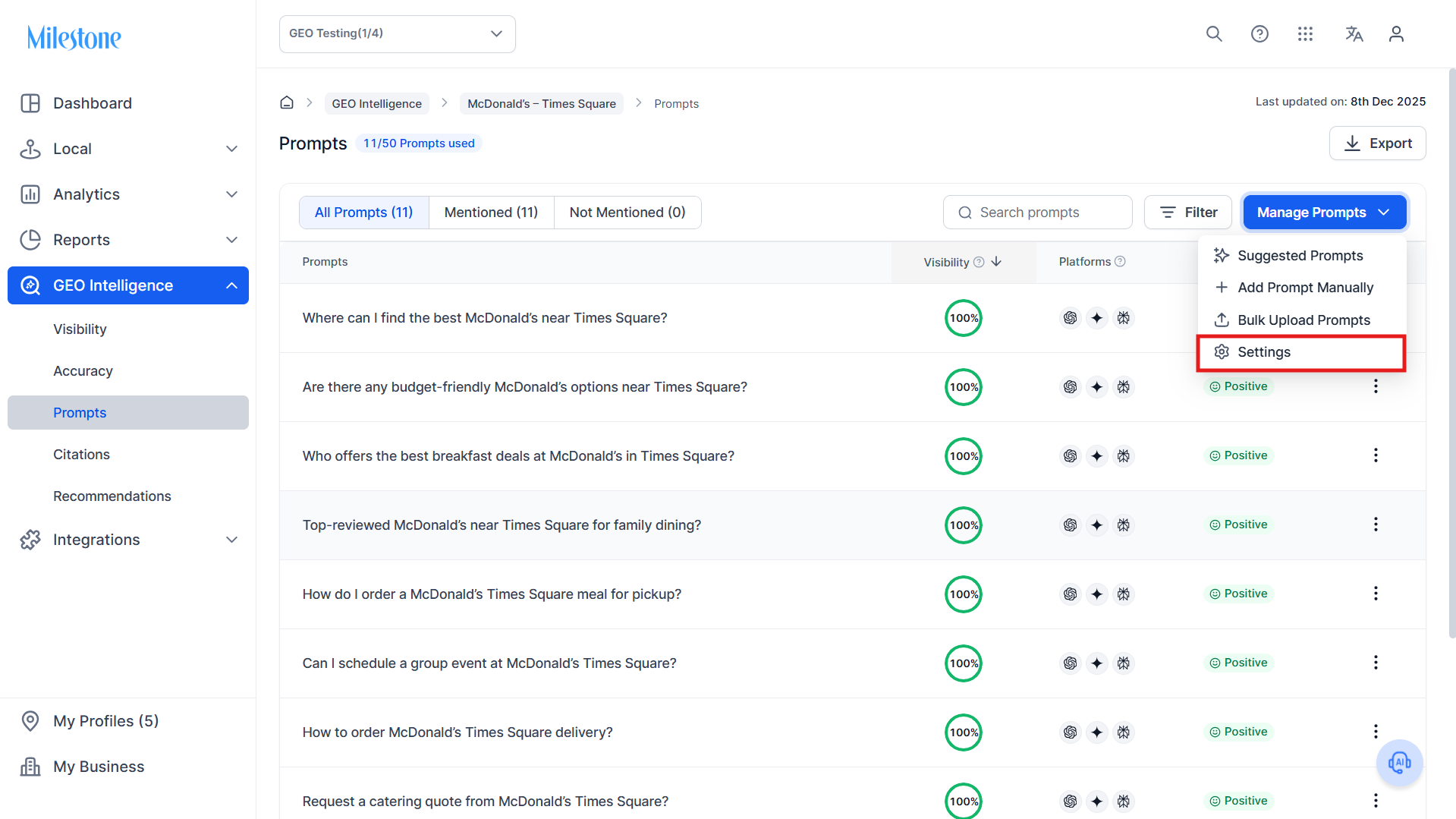Open row menu for family dining prompt

pos(1376,524)
